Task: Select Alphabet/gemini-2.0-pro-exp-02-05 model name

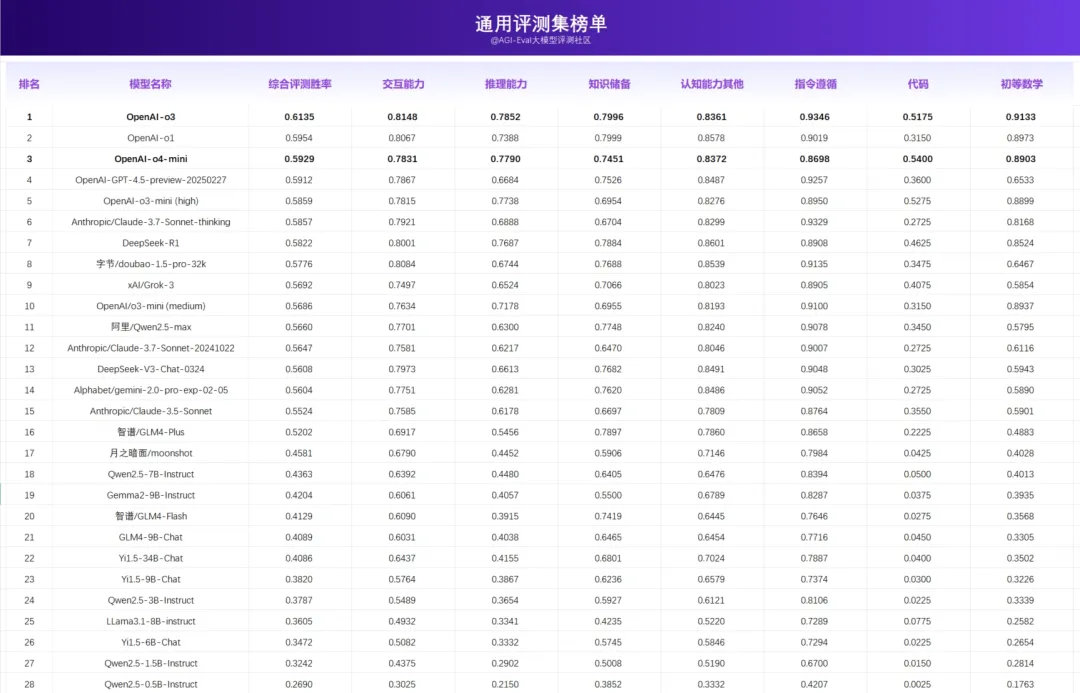Action: pos(151,390)
